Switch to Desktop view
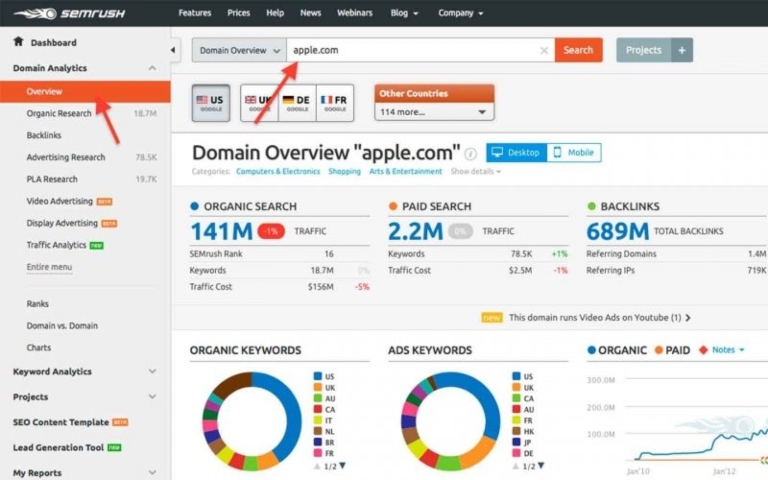 [515, 153]
